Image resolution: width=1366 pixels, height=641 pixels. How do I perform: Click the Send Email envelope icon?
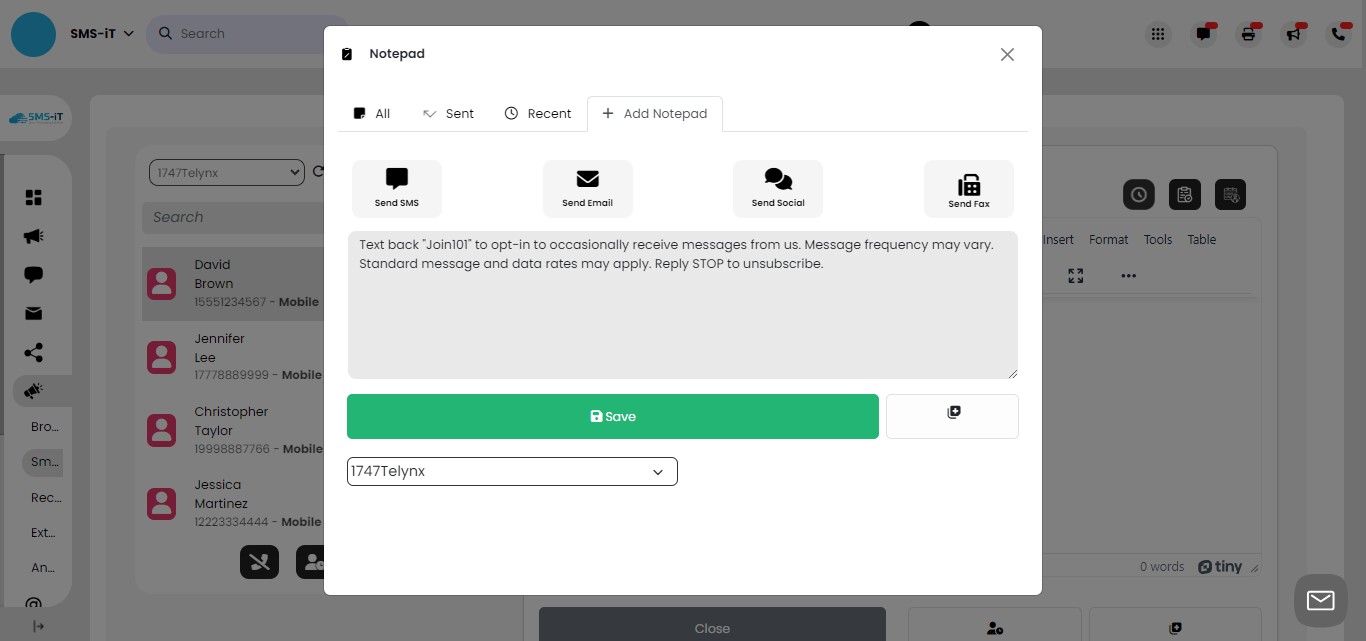pyautogui.click(x=587, y=188)
